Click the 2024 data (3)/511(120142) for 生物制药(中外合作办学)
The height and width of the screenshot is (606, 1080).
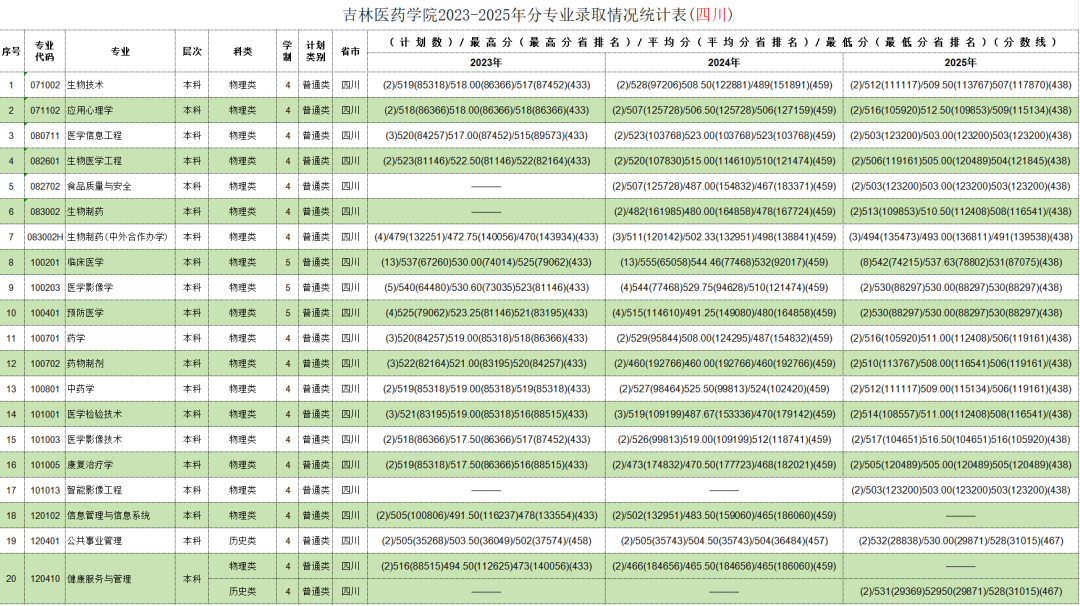point(724,237)
